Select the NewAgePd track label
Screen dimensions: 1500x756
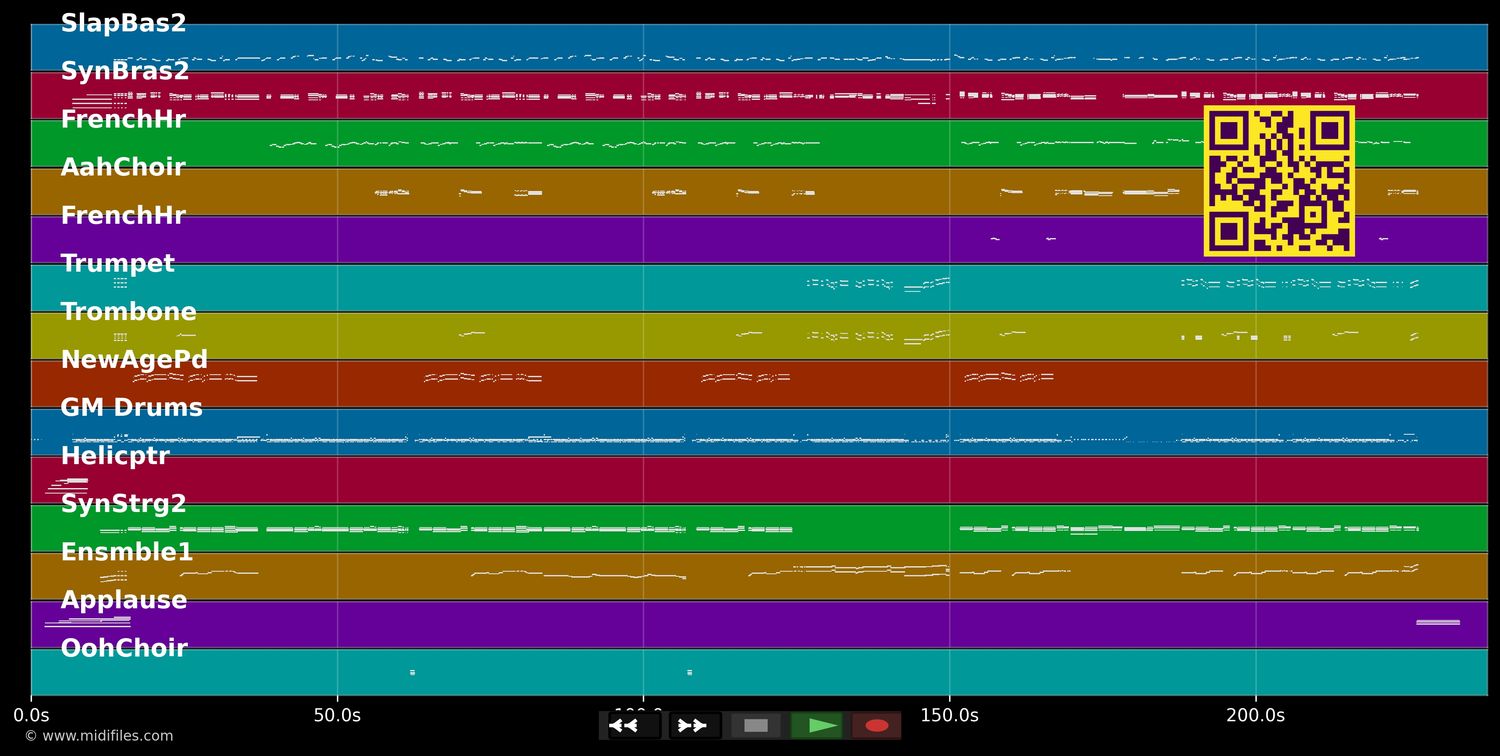pyautogui.click(x=134, y=359)
